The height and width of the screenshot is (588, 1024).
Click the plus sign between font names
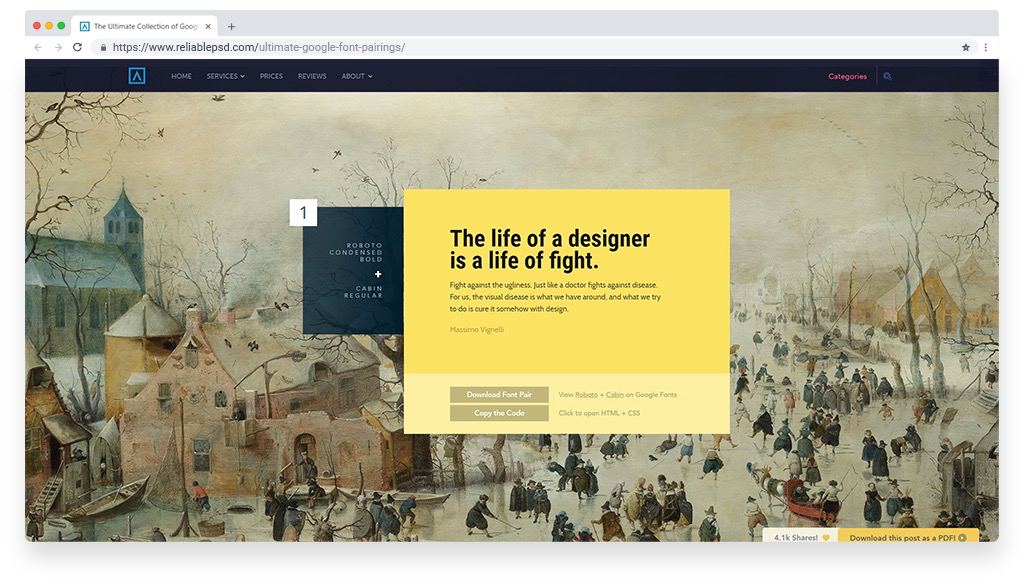pyautogui.click(x=377, y=274)
